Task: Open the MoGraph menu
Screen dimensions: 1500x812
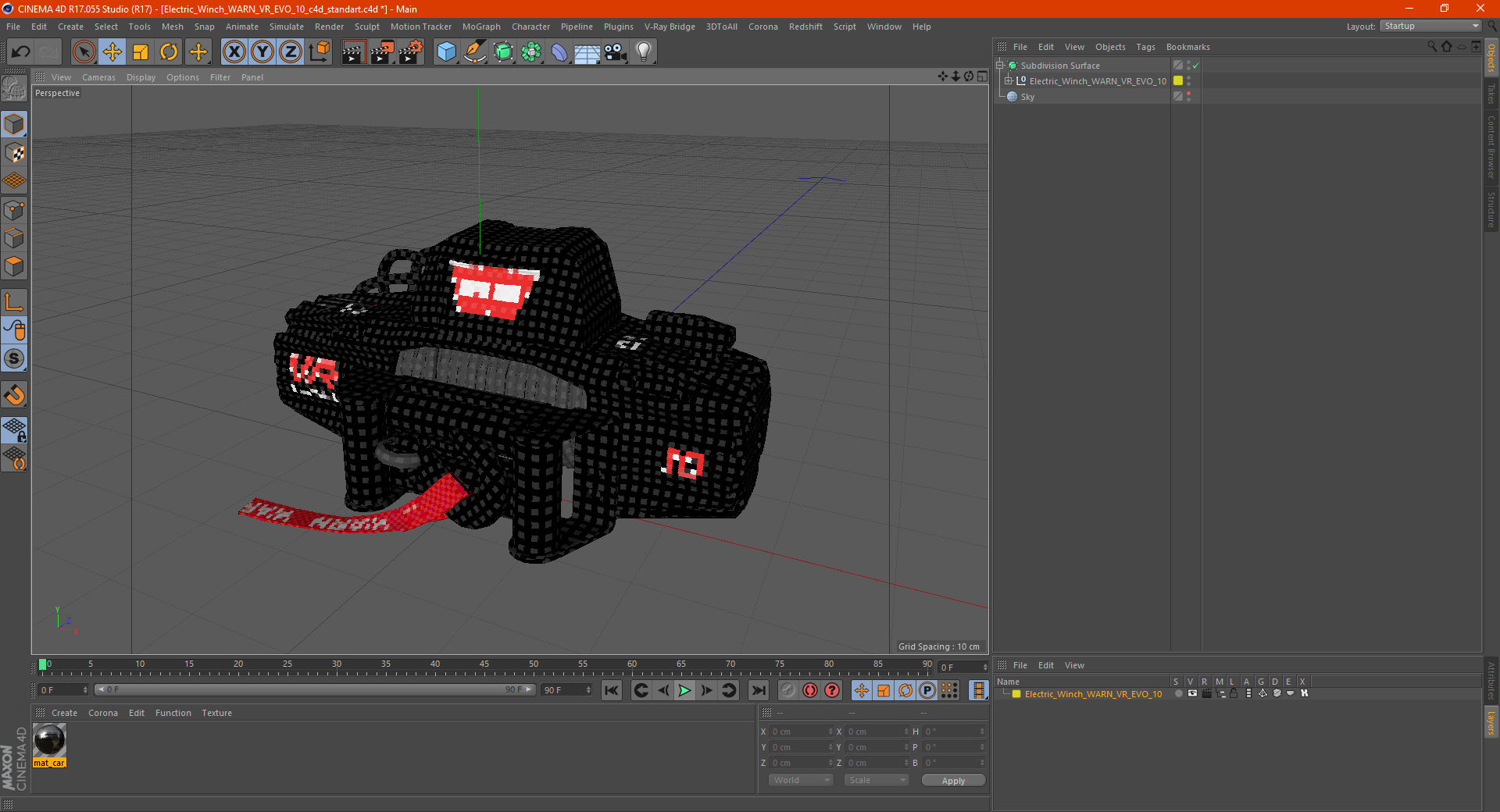Action: click(481, 27)
